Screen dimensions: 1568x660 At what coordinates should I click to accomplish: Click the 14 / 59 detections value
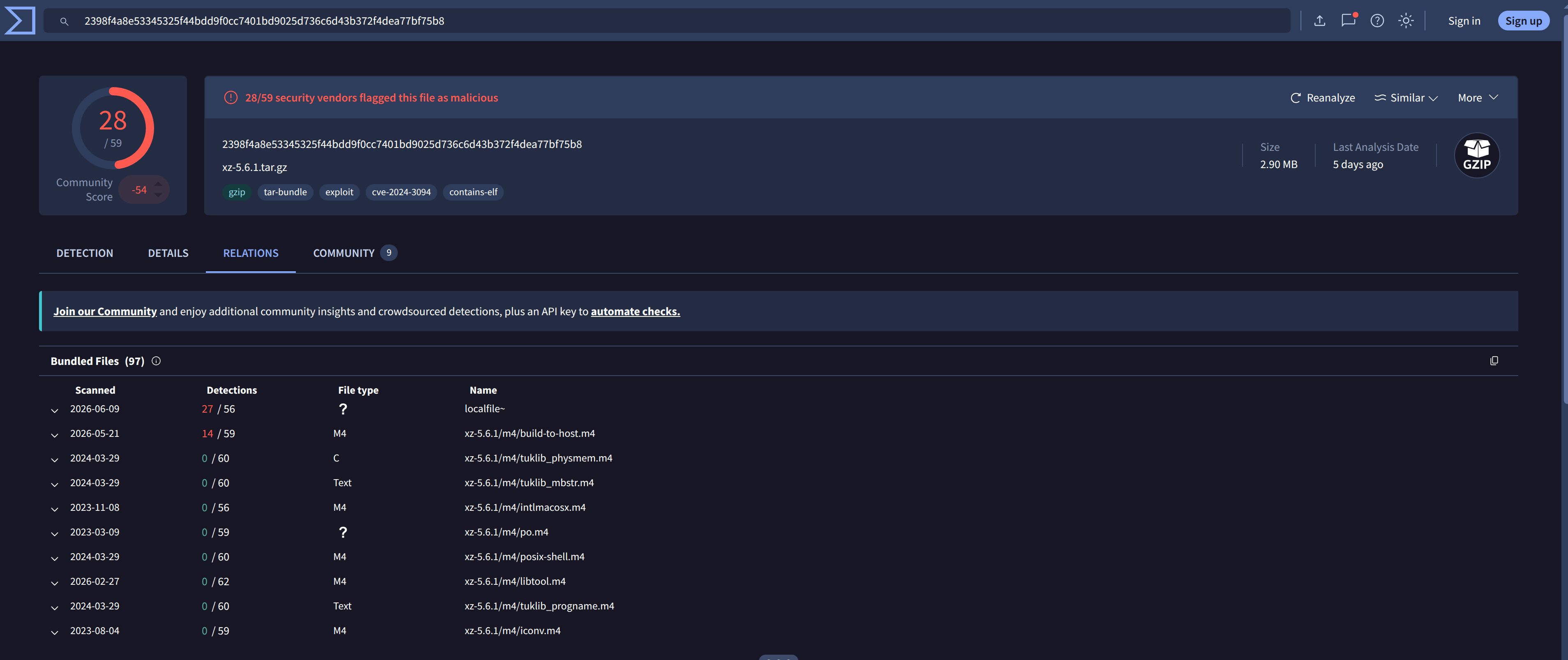218,434
